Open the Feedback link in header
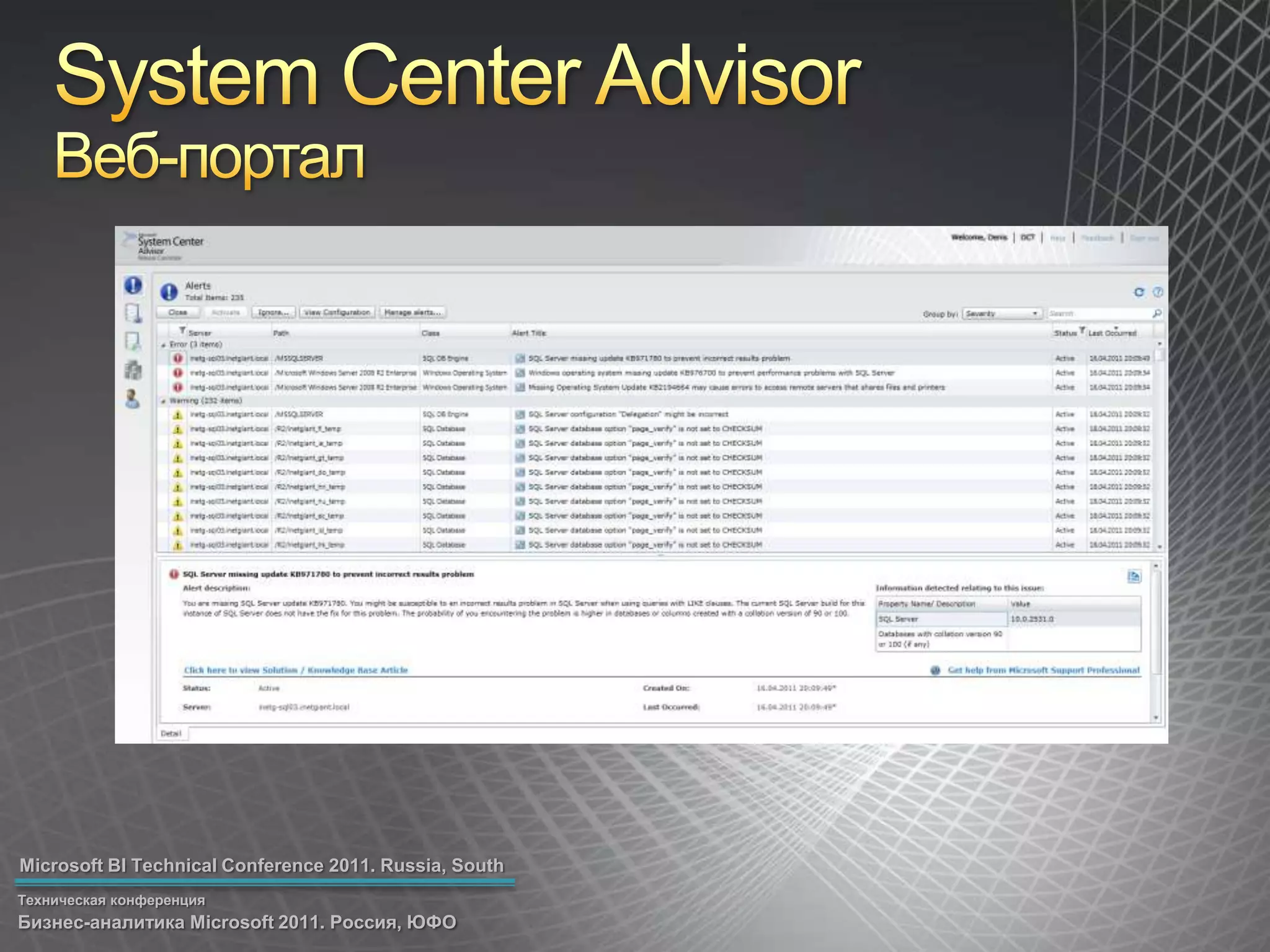Image resolution: width=1270 pixels, height=952 pixels. (x=1097, y=238)
